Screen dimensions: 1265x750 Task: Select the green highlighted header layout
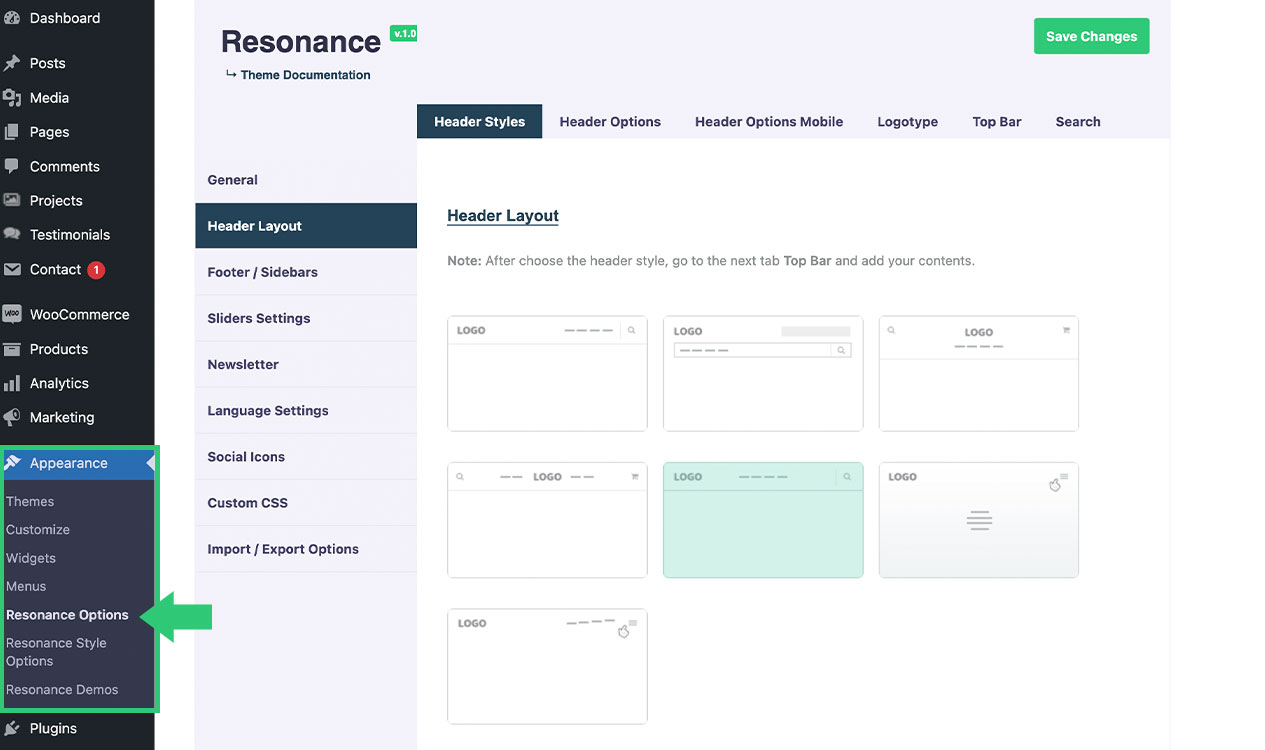762,520
